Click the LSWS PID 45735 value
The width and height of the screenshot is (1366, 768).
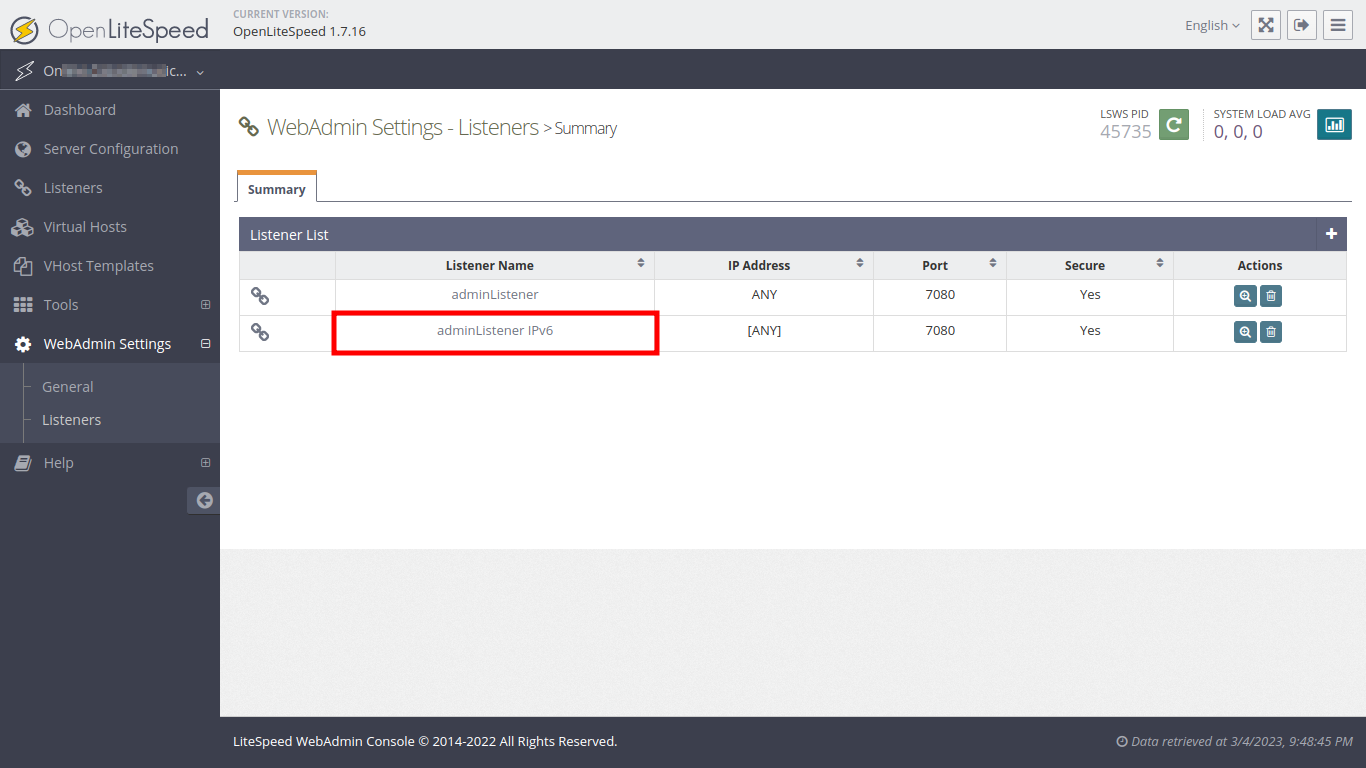pyautogui.click(x=1126, y=132)
